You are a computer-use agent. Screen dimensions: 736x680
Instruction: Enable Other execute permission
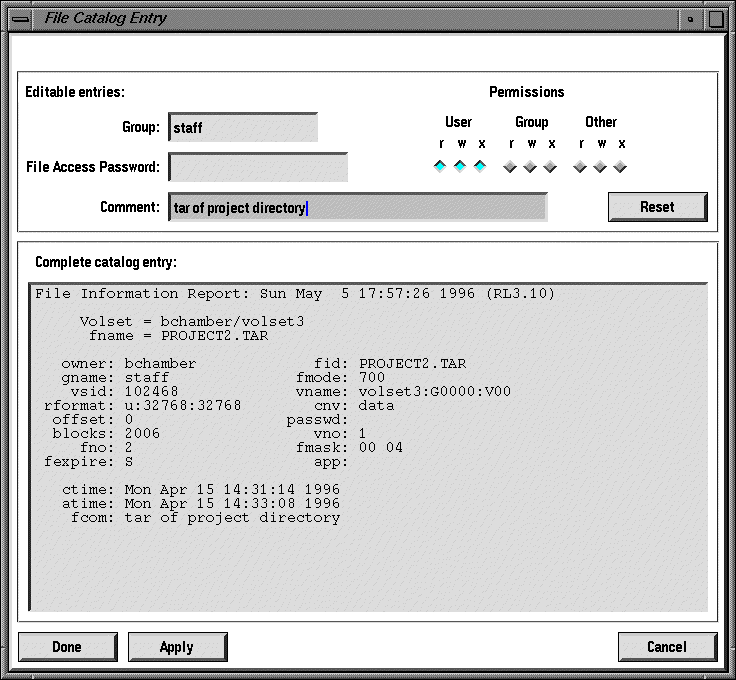tap(620, 166)
